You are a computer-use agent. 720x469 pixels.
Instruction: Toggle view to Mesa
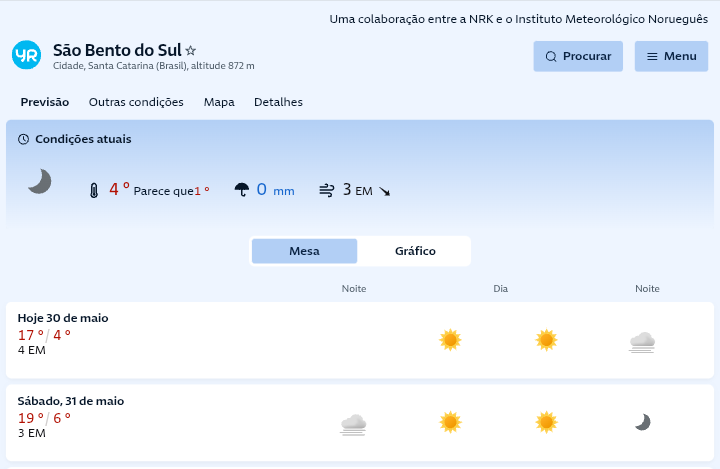[304, 251]
